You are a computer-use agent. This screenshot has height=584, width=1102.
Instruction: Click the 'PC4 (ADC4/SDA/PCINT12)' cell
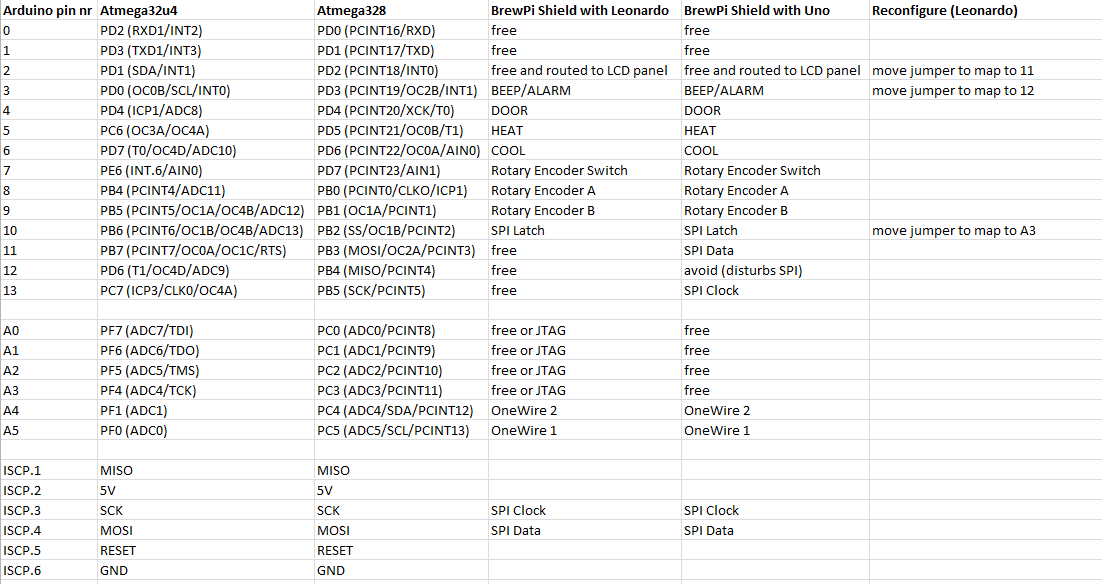coord(401,410)
